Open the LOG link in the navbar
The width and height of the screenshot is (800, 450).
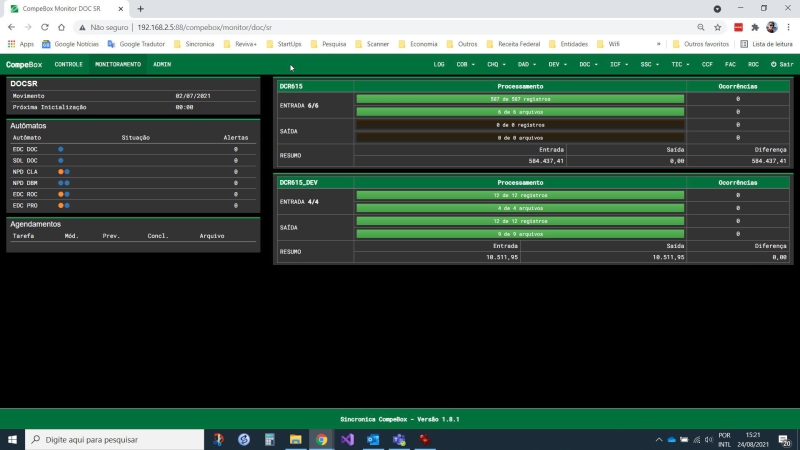(x=439, y=64)
